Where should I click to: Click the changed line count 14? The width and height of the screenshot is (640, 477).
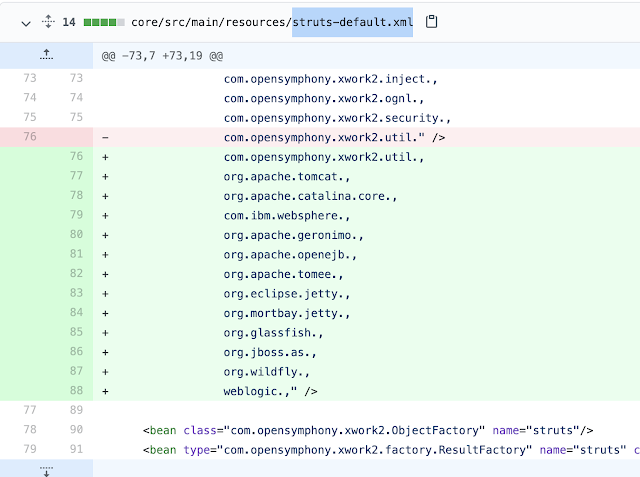click(x=69, y=22)
